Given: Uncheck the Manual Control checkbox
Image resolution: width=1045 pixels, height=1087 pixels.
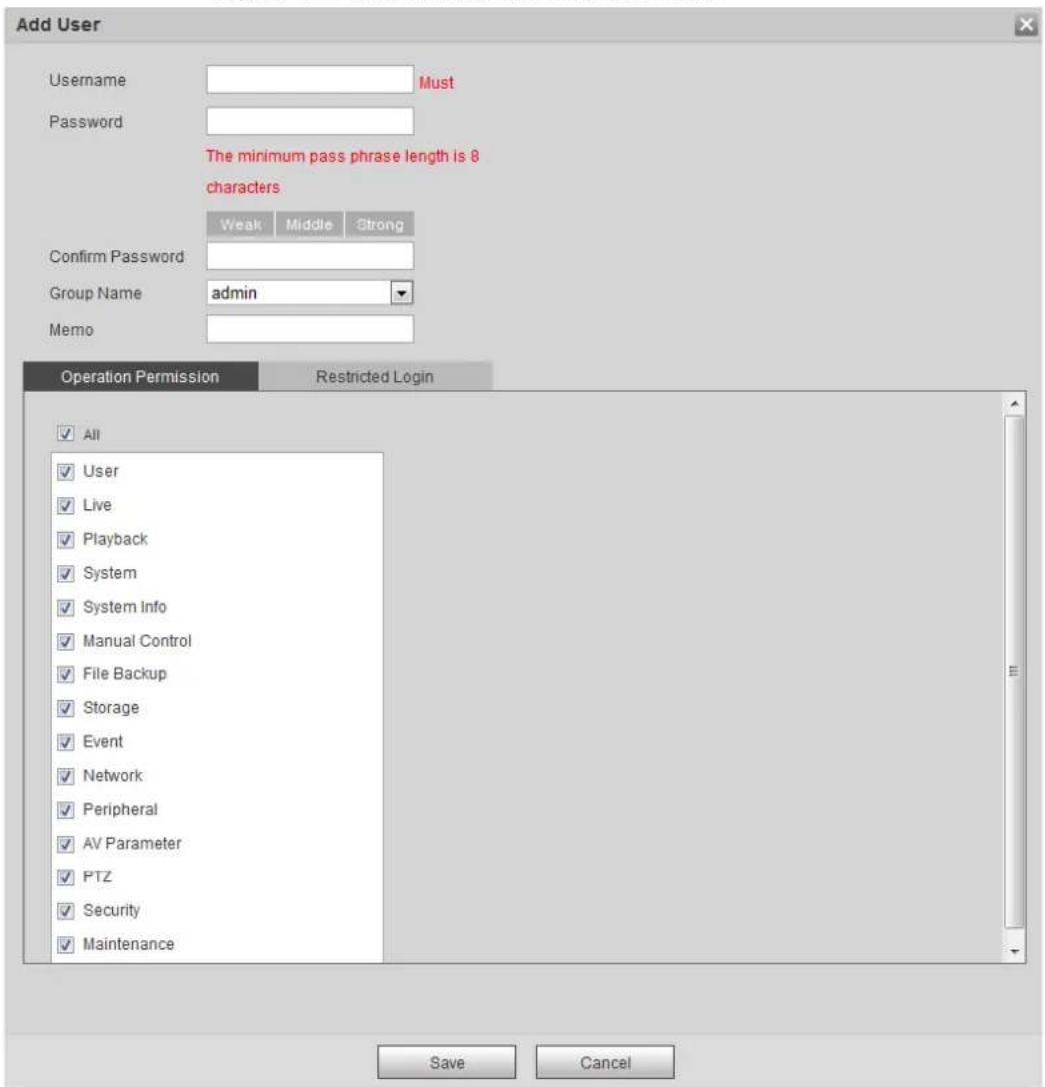Looking at the screenshot, I should 65,641.
